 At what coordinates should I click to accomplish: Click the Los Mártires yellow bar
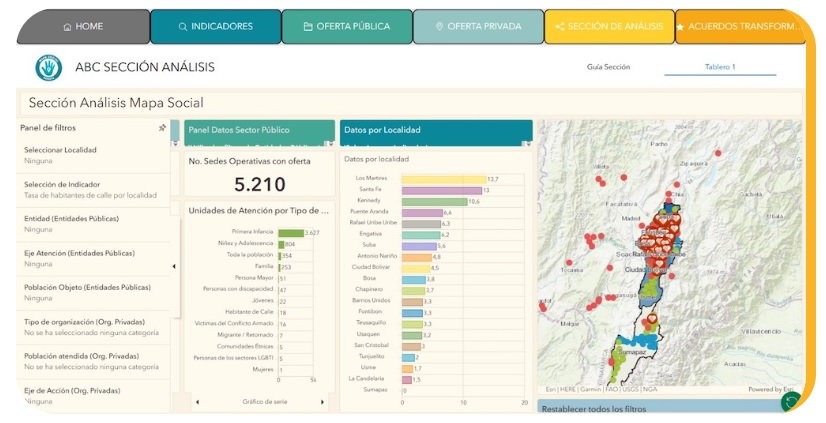point(443,178)
